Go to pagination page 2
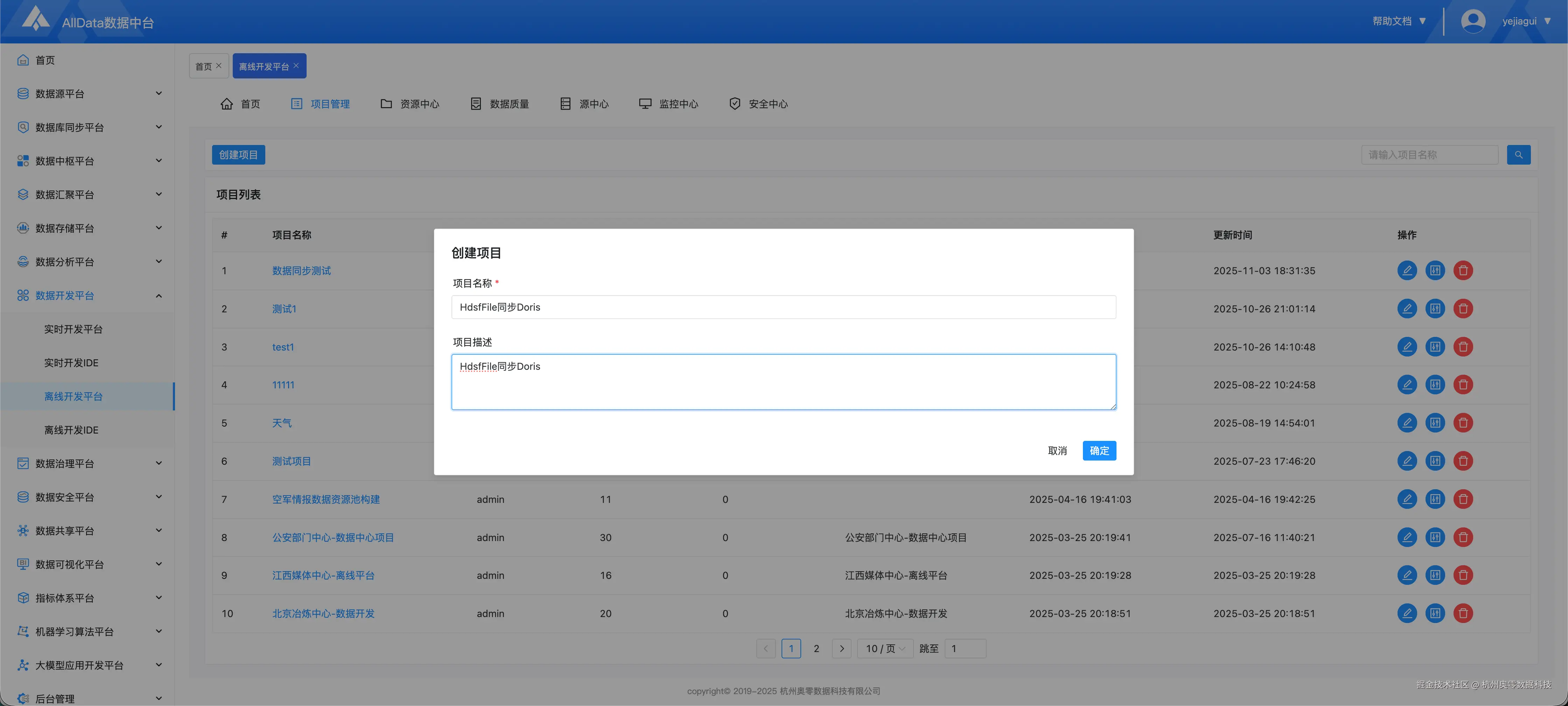This screenshot has width=1568, height=706. (816, 649)
